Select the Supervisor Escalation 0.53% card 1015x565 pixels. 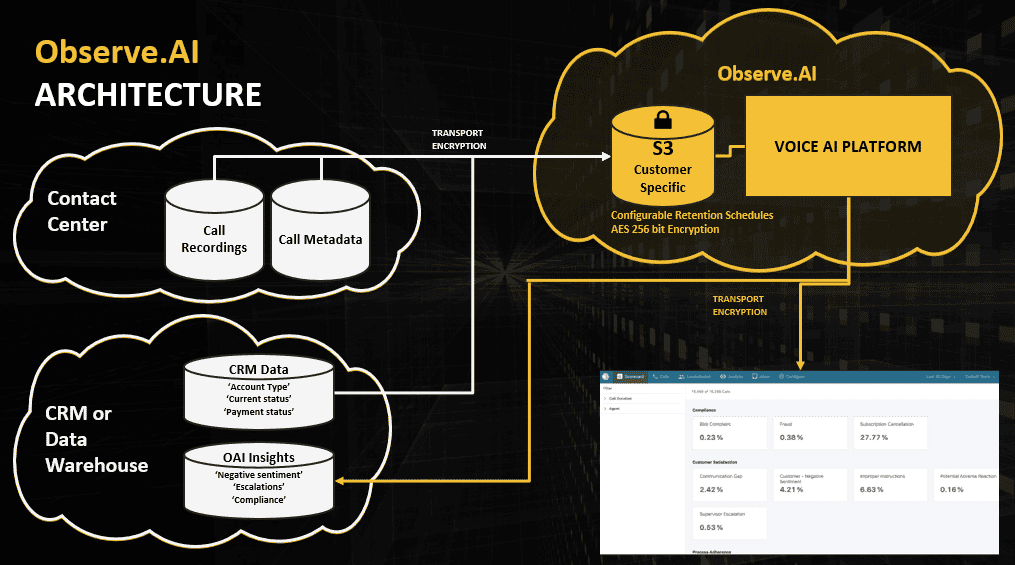point(730,522)
